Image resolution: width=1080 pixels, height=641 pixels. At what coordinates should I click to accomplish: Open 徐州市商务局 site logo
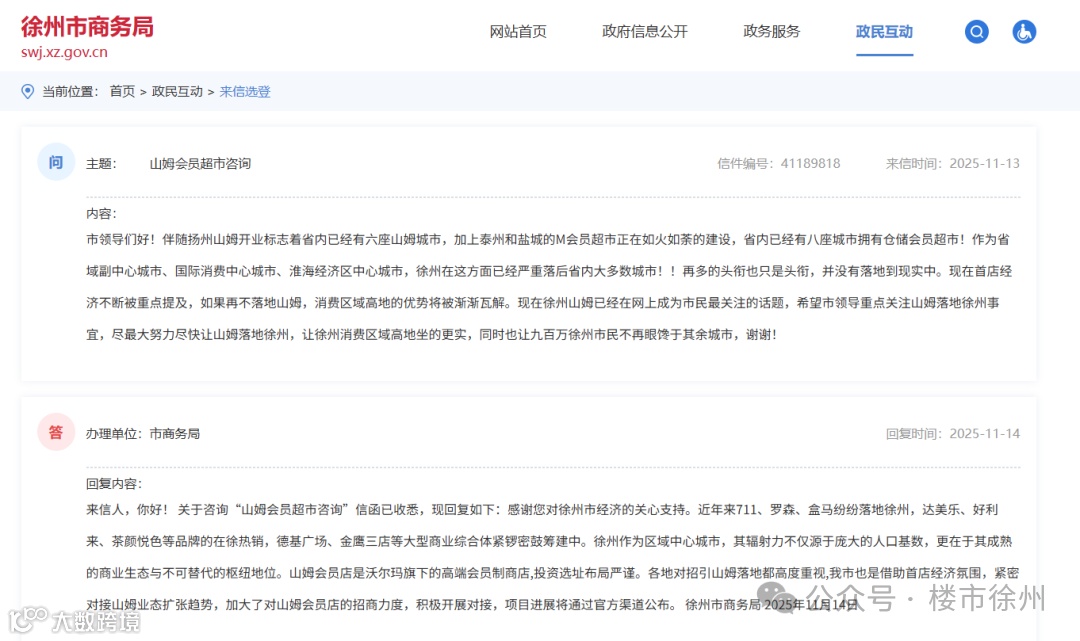[87, 28]
